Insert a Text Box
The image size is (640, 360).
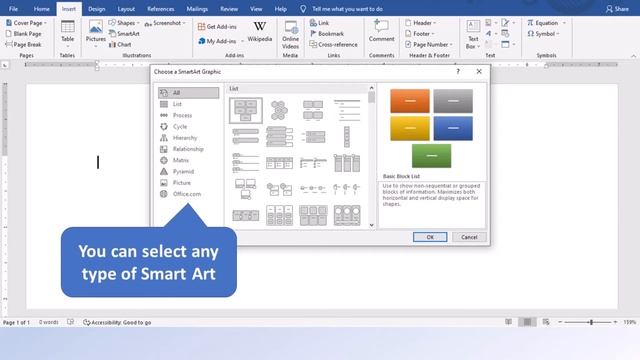click(x=473, y=35)
